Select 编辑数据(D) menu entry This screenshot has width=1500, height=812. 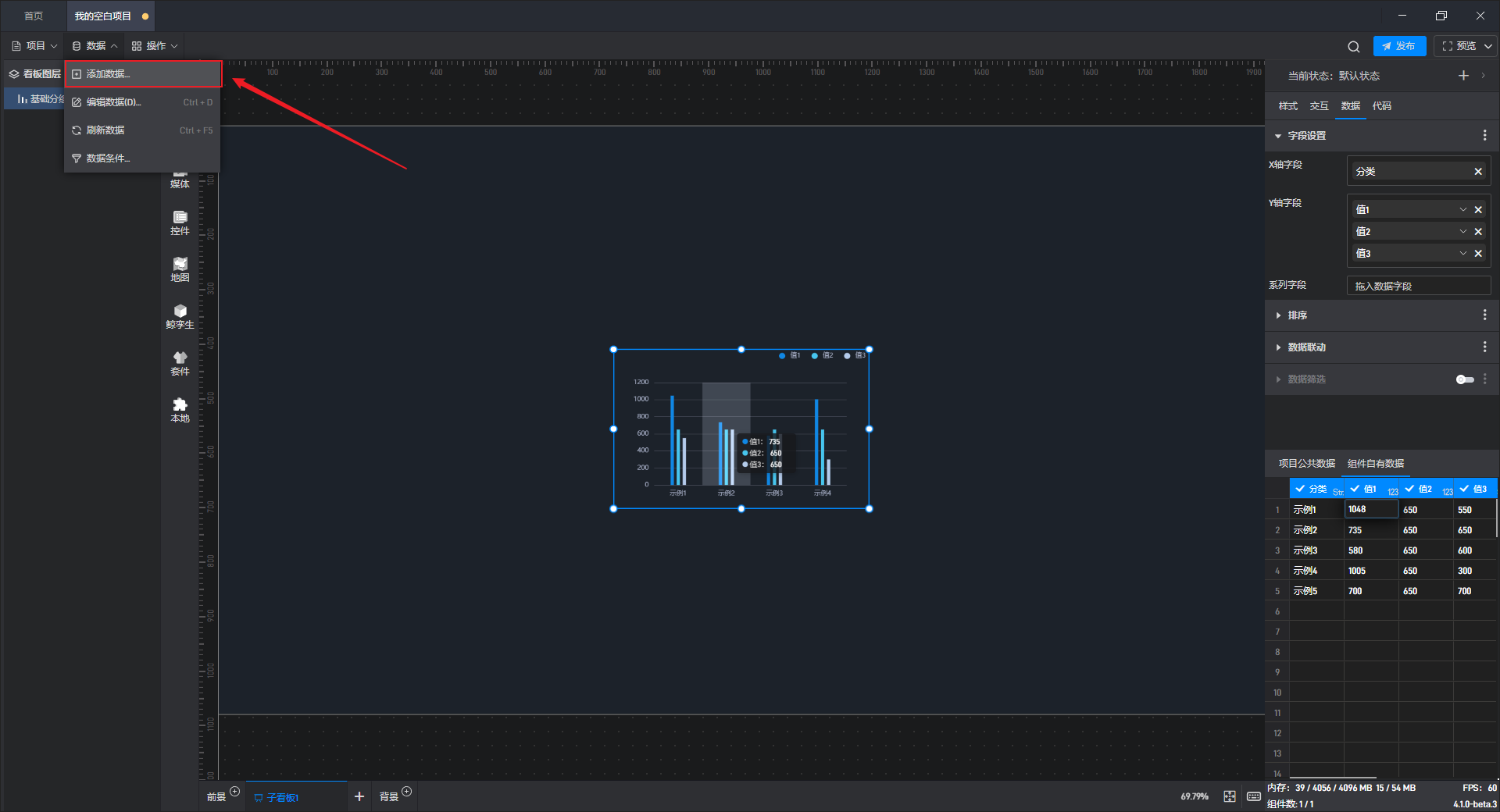tap(143, 102)
